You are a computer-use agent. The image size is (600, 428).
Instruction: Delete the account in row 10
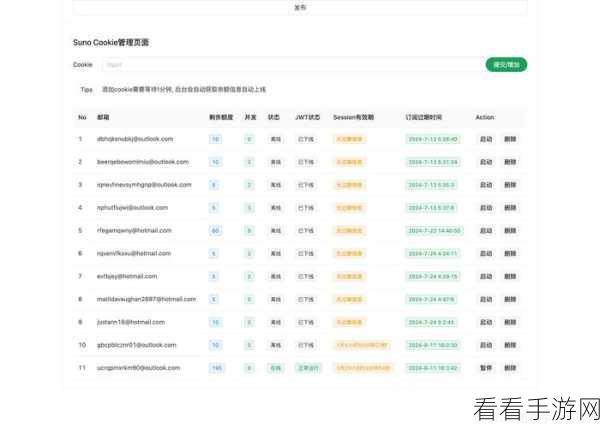tap(510, 345)
